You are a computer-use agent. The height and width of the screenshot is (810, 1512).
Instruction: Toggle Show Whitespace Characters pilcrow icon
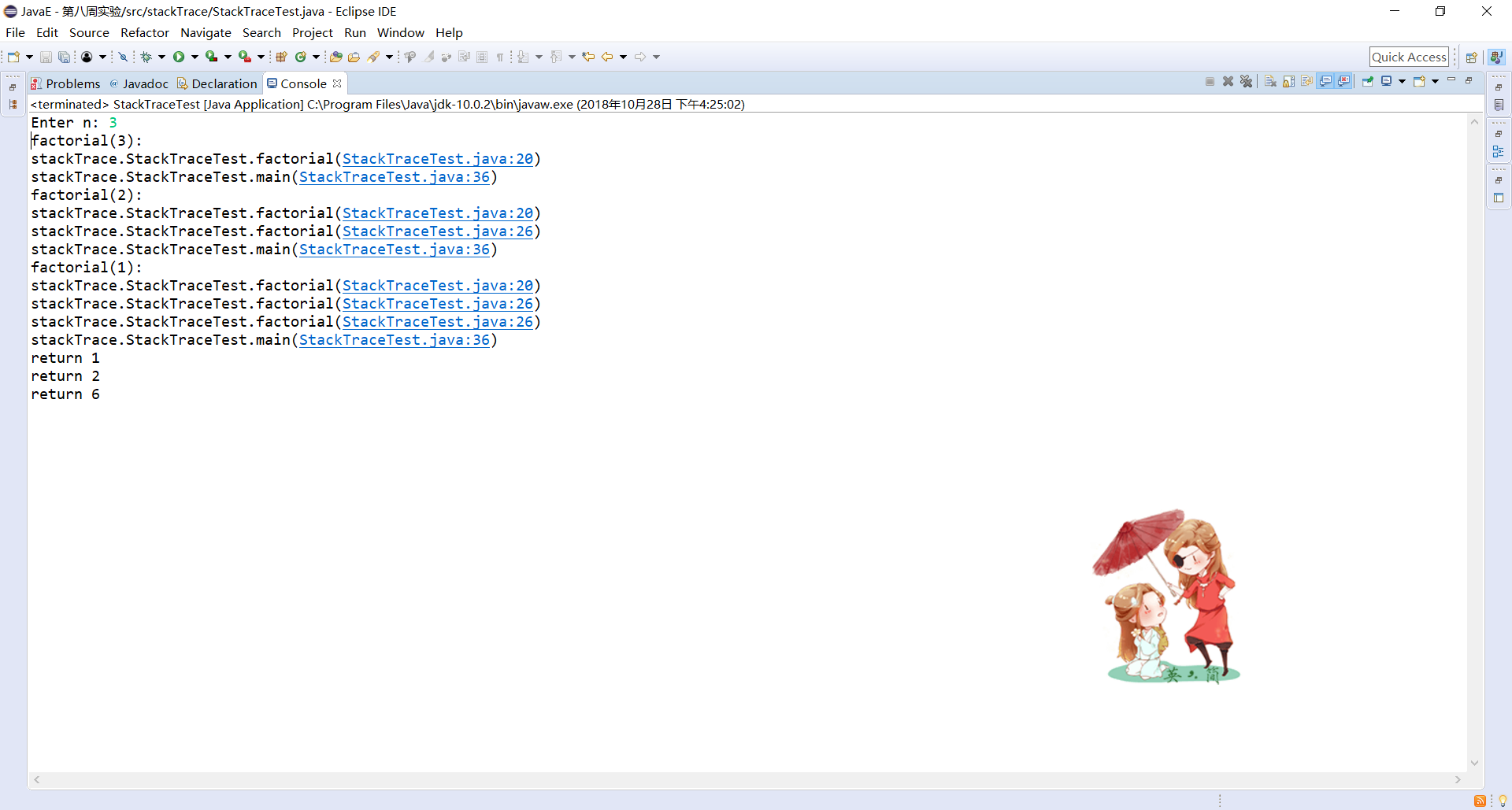pyautogui.click(x=499, y=57)
